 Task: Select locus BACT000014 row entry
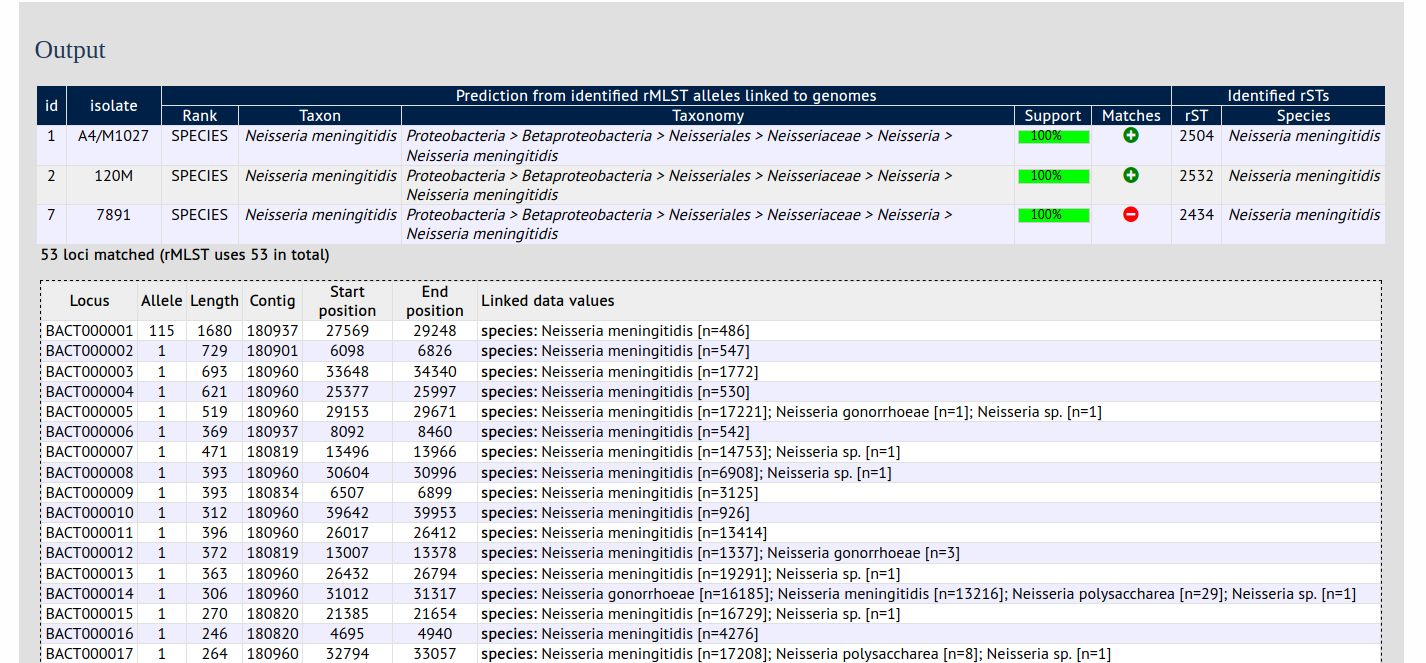tap(89, 594)
